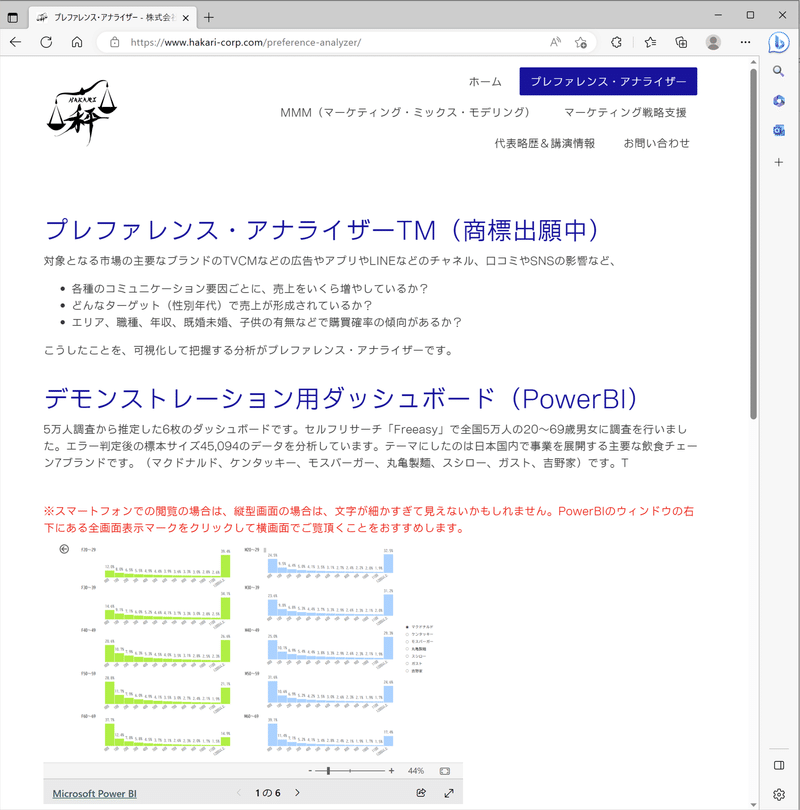
Task: Open Outlook sidebar app
Action: [779, 131]
